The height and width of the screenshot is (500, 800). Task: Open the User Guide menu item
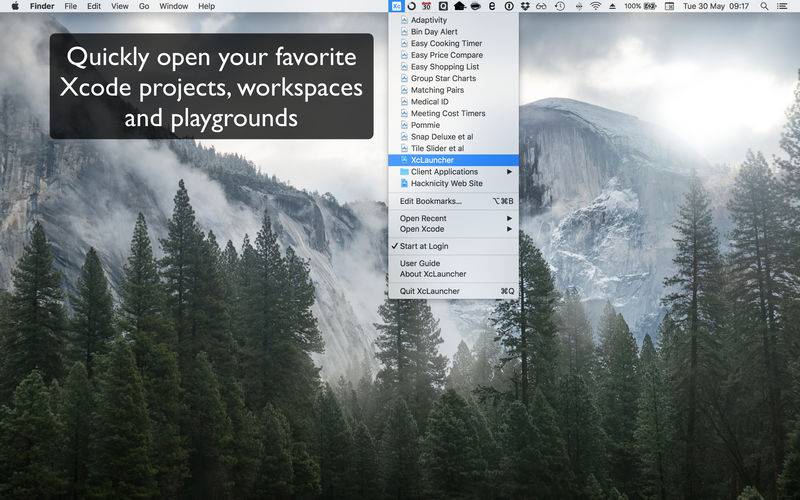pos(453,263)
